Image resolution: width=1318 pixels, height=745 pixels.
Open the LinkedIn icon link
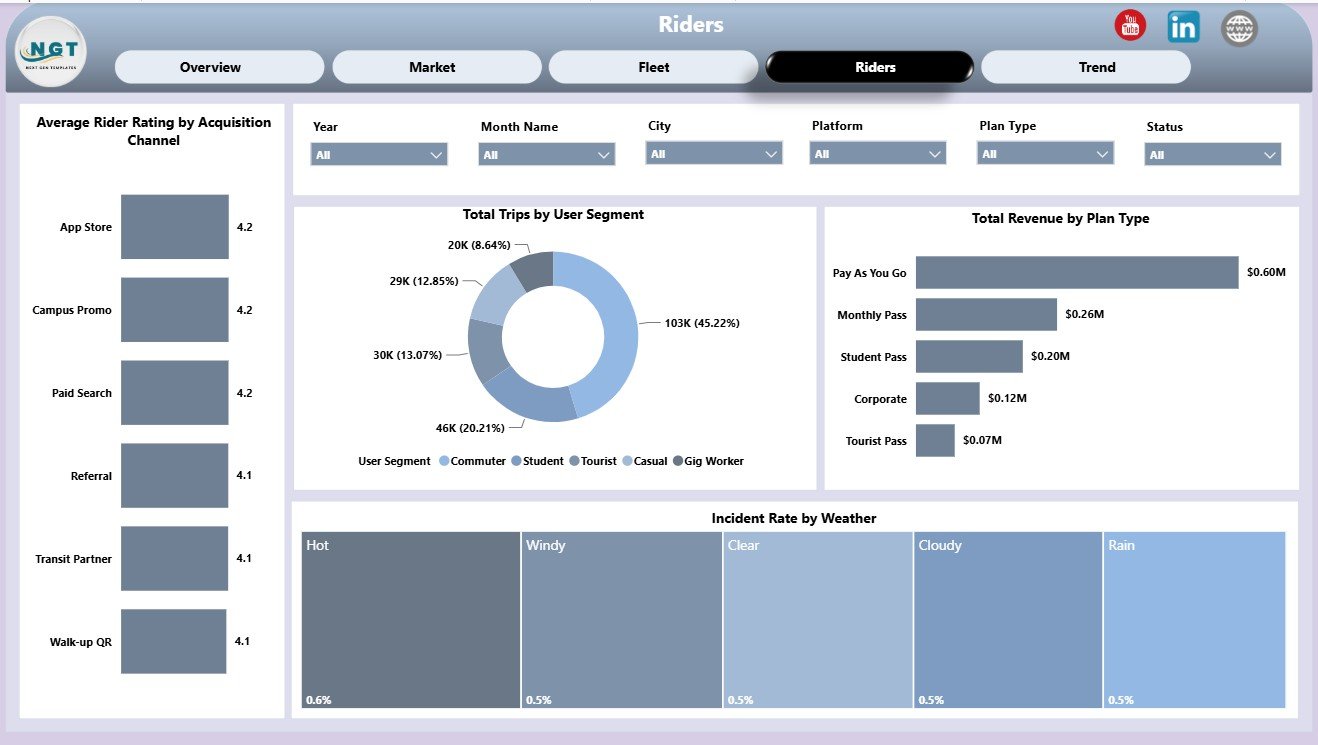pos(1183,27)
